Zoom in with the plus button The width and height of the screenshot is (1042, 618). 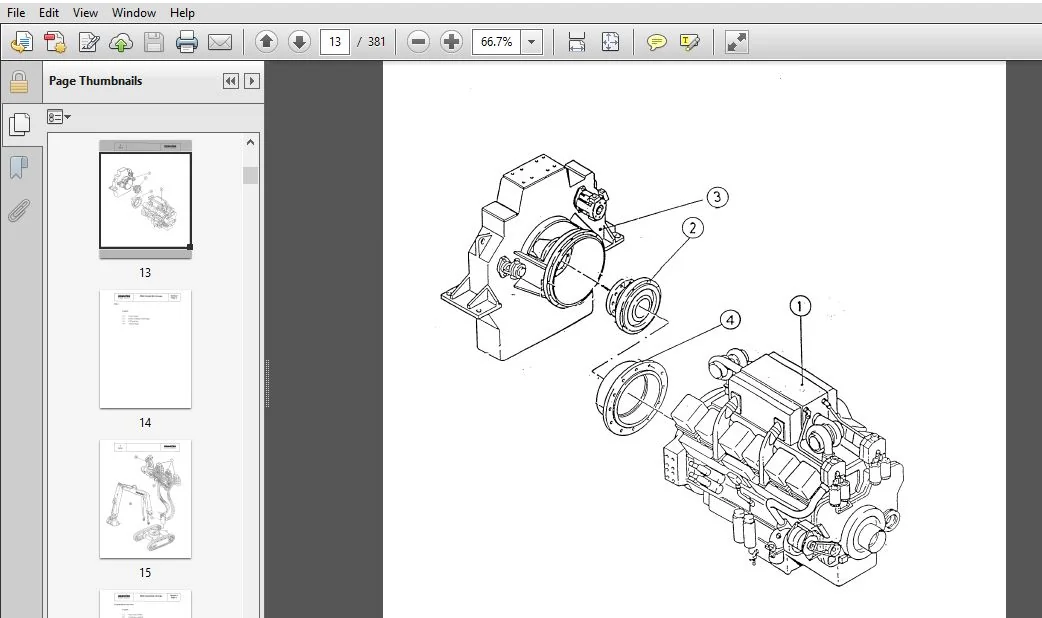[451, 42]
